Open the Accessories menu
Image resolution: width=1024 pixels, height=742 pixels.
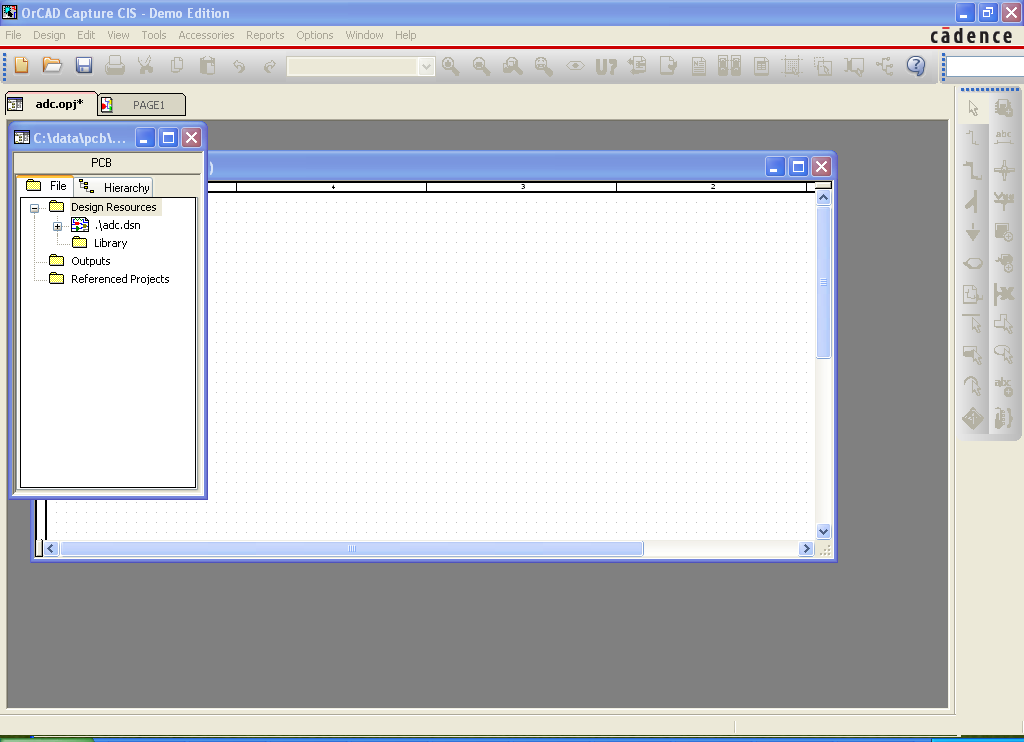click(x=206, y=35)
